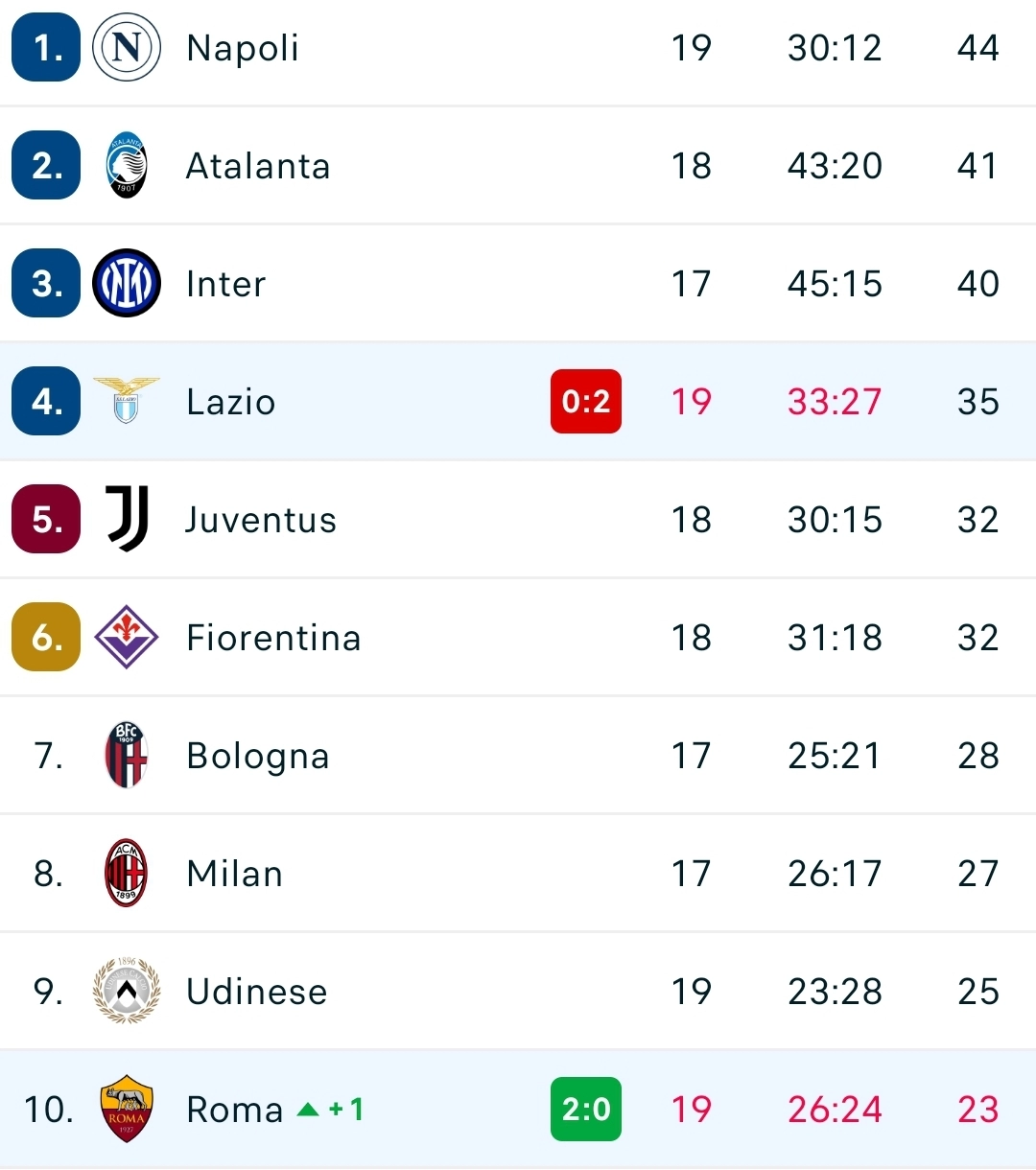
Task: Click the AC Milan crest
Action: [126, 873]
